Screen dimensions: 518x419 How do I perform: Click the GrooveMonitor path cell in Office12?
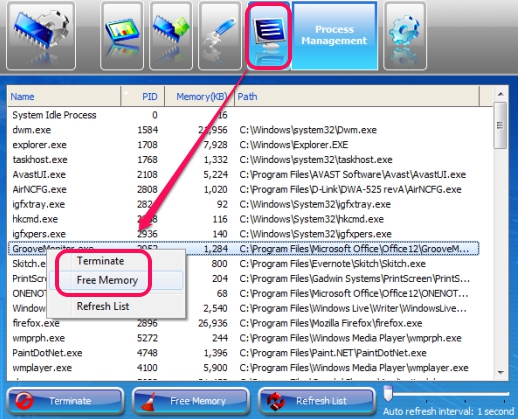[x=354, y=249]
